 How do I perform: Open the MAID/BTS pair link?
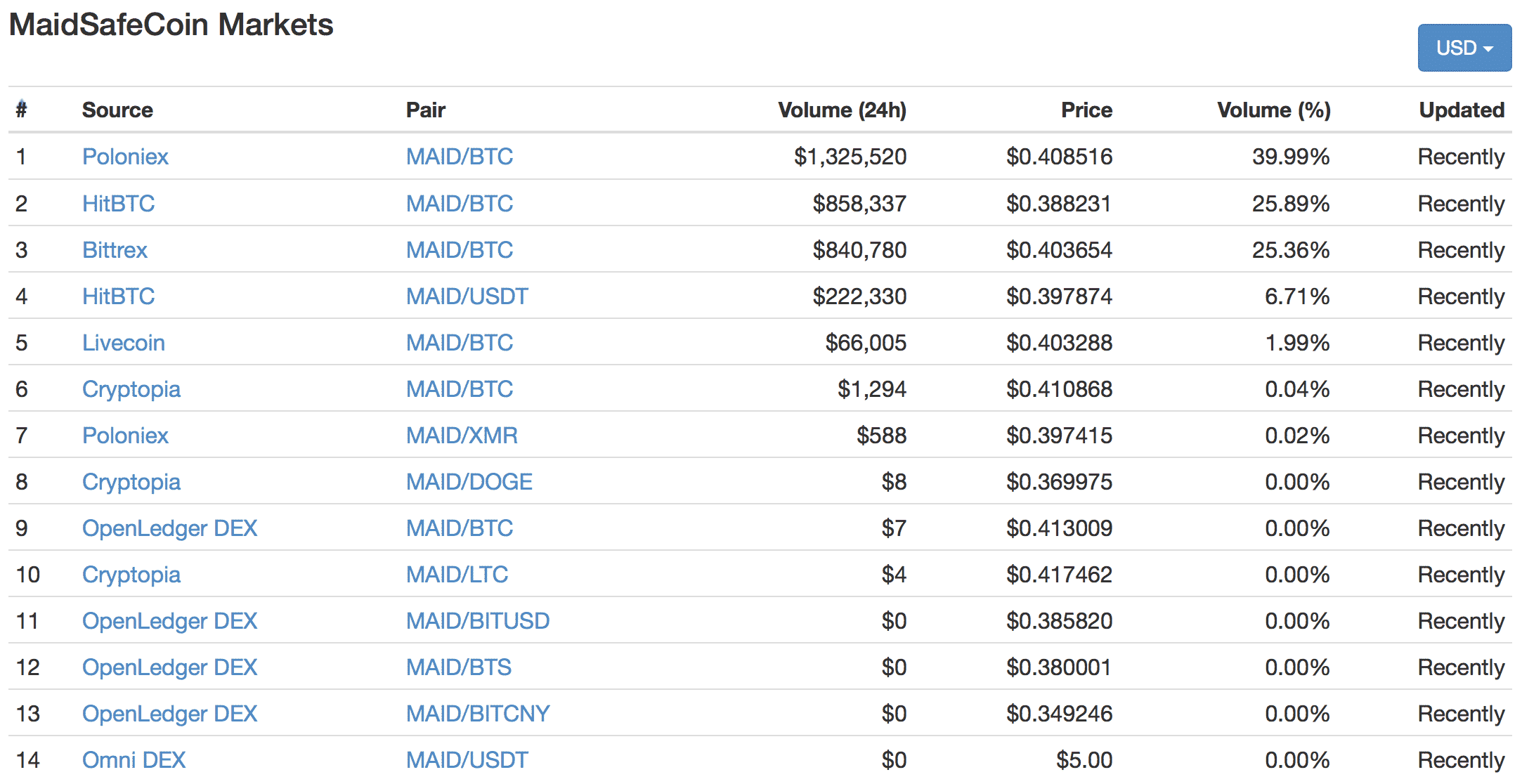[x=459, y=667]
